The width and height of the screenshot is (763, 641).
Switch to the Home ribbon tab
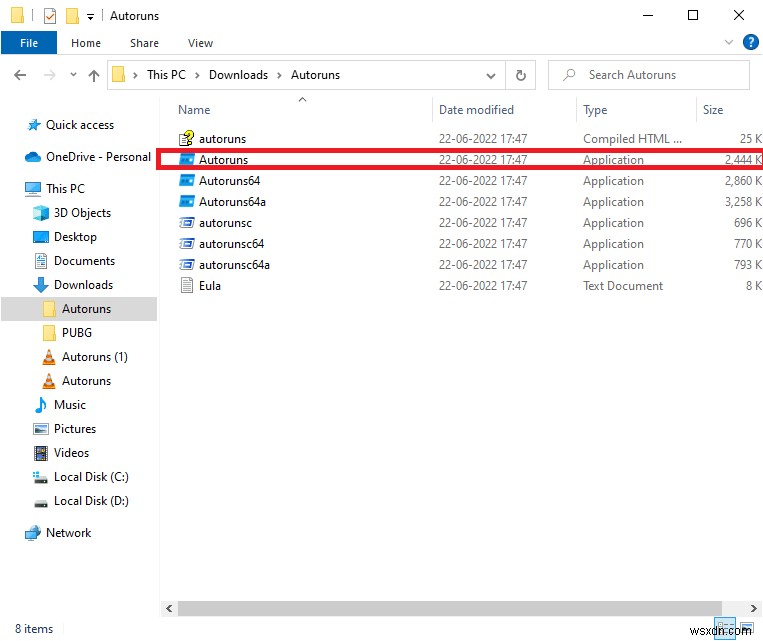(86, 43)
